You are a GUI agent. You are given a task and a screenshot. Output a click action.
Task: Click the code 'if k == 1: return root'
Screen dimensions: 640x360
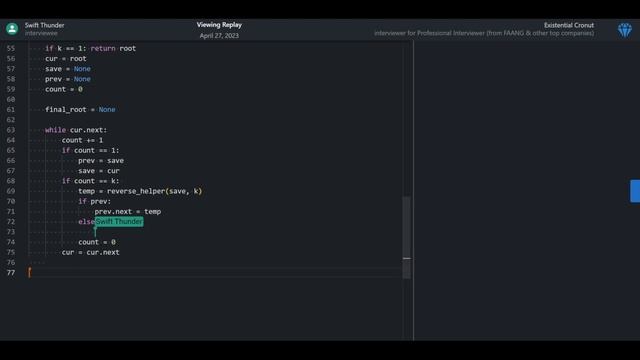pyautogui.click(x=90, y=48)
